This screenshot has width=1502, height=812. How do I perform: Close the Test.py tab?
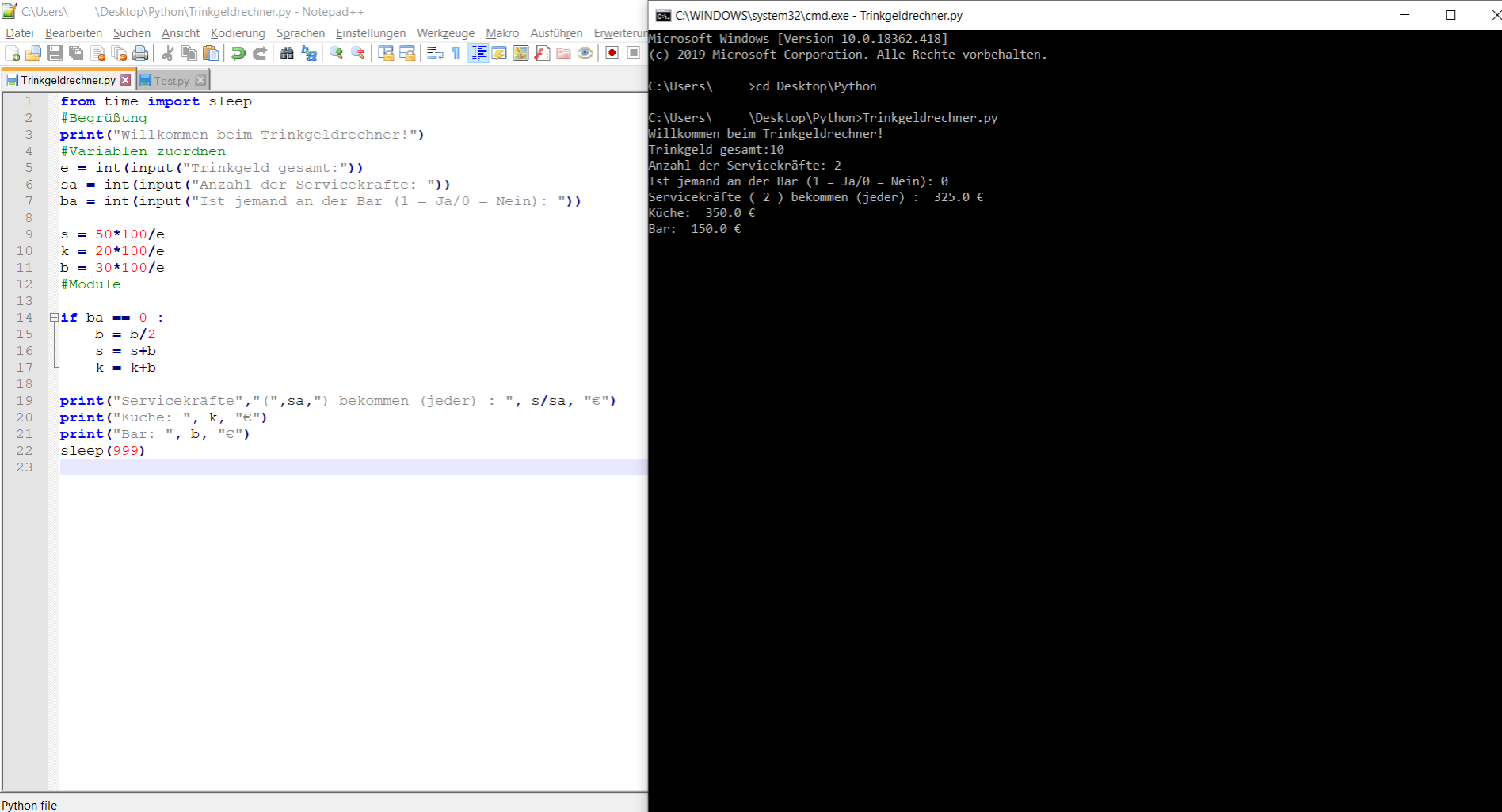(x=200, y=79)
